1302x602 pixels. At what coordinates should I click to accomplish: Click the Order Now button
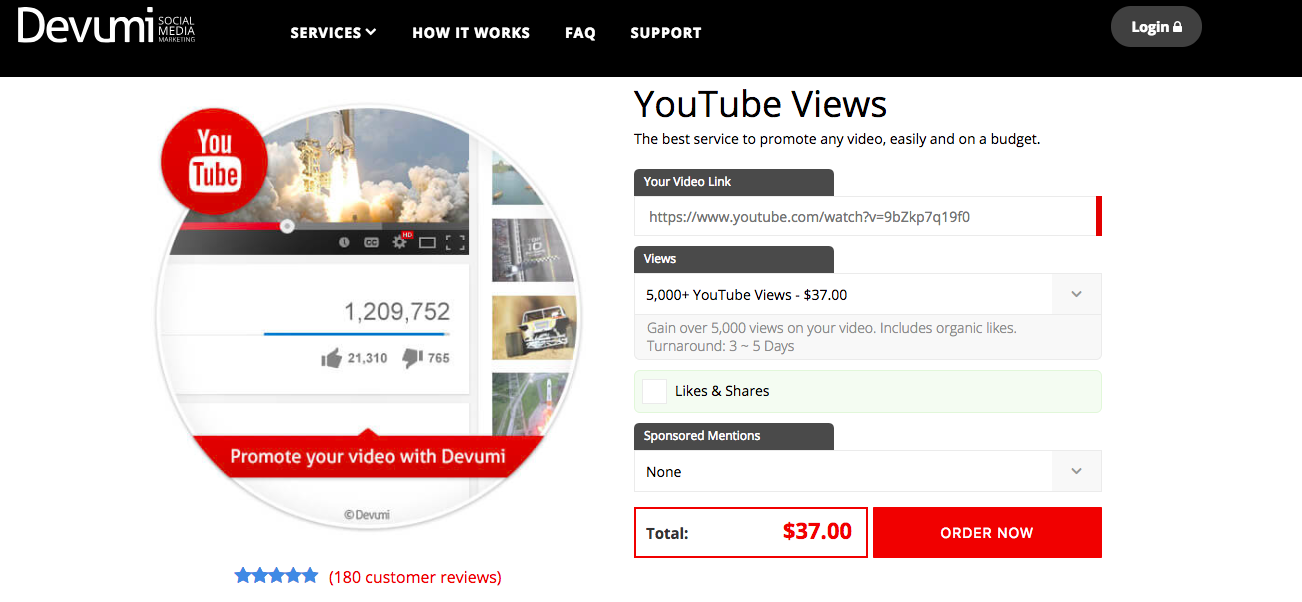tap(987, 532)
